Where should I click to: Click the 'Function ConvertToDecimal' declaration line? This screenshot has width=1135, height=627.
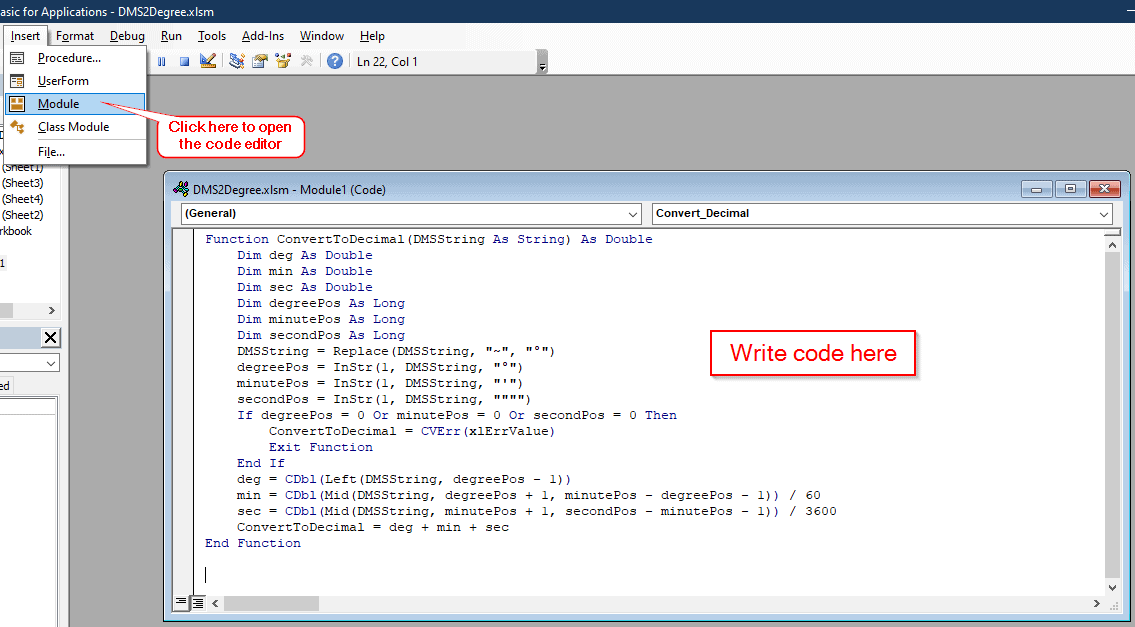pyautogui.click(x=429, y=239)
